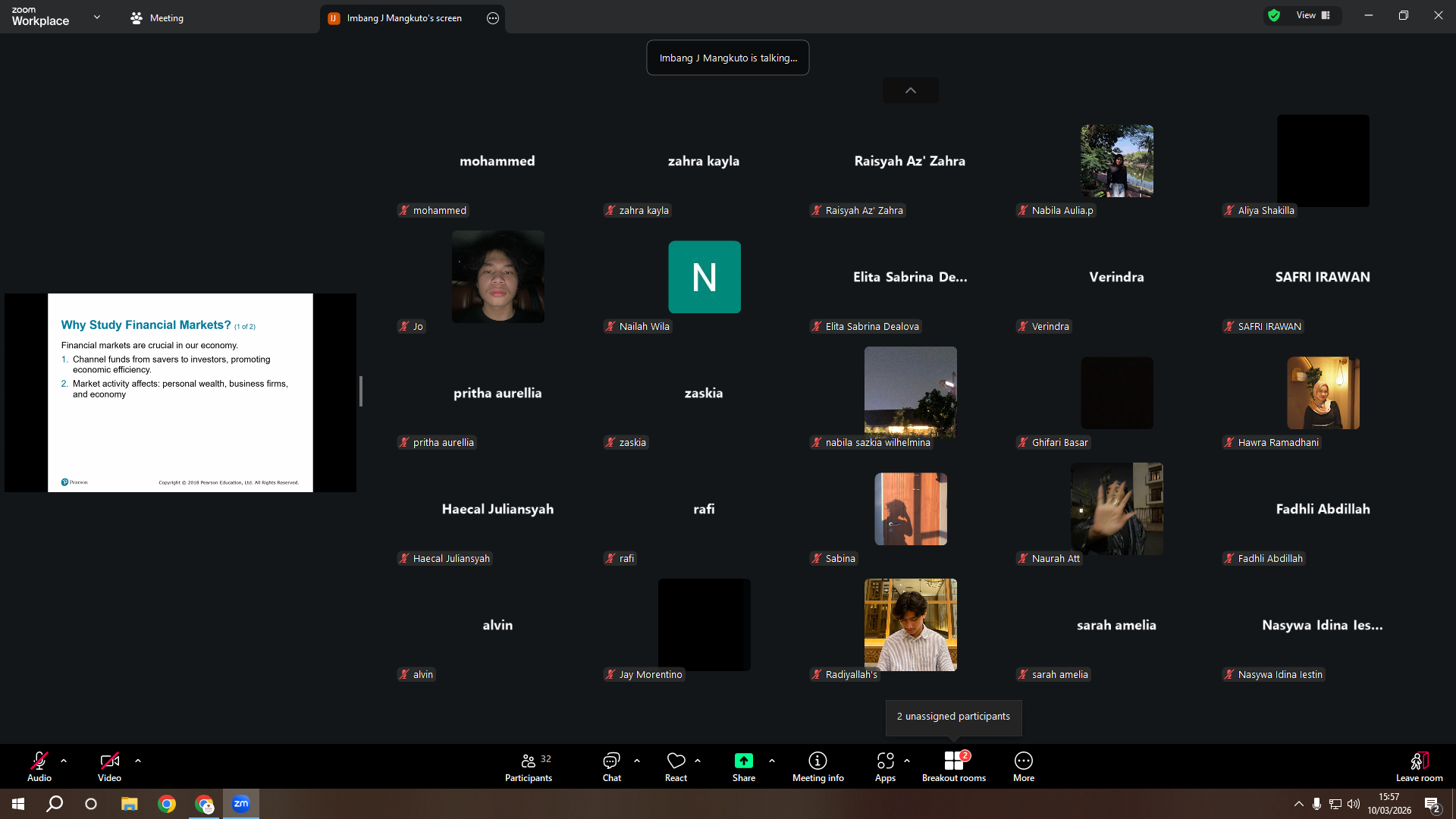Expand apps options arrow beside Apps

907,761
